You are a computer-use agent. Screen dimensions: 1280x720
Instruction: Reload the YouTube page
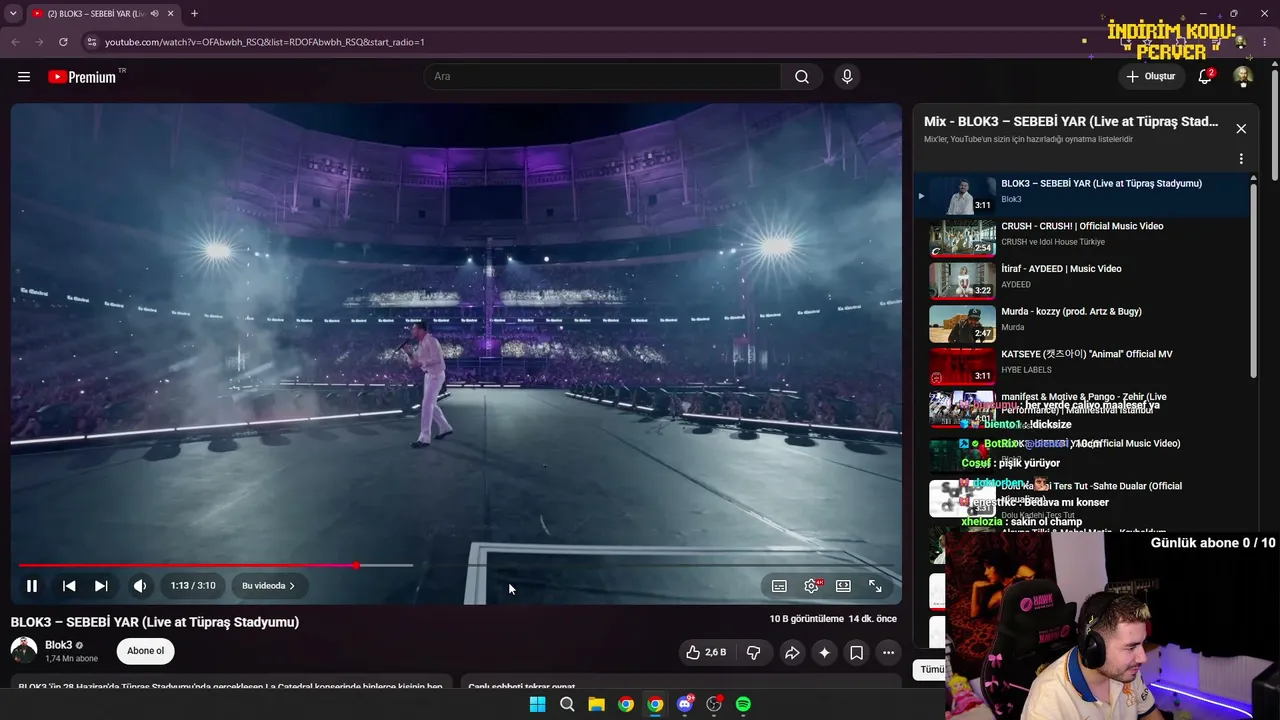pyautogui.click(x=63, y=42)
